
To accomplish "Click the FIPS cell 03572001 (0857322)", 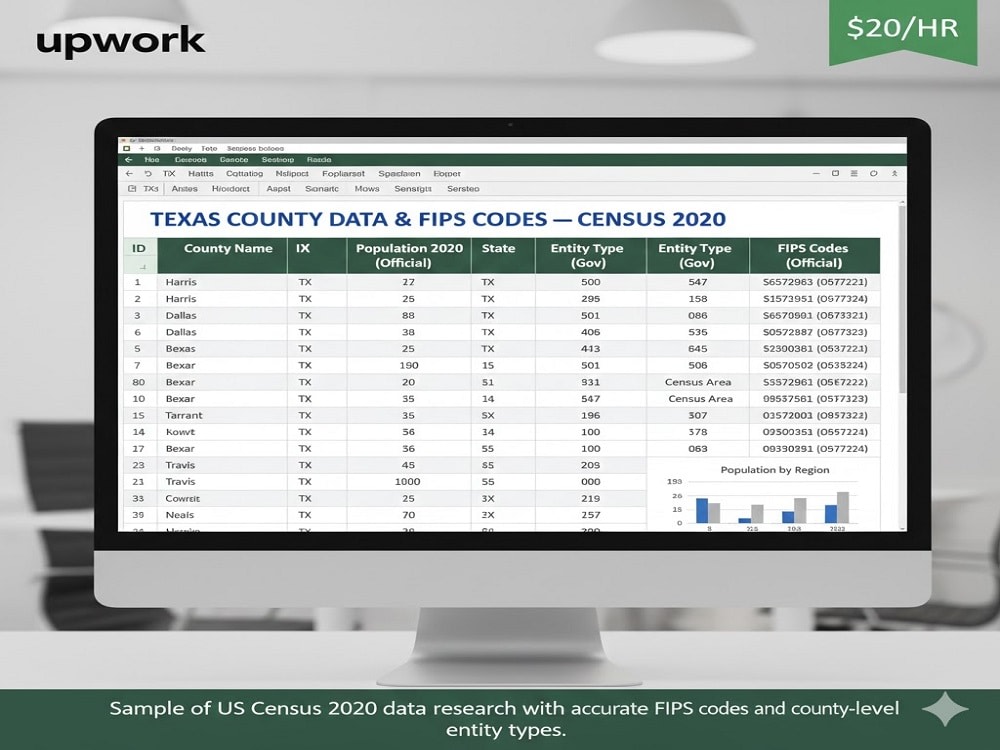I will coord(815,415).
